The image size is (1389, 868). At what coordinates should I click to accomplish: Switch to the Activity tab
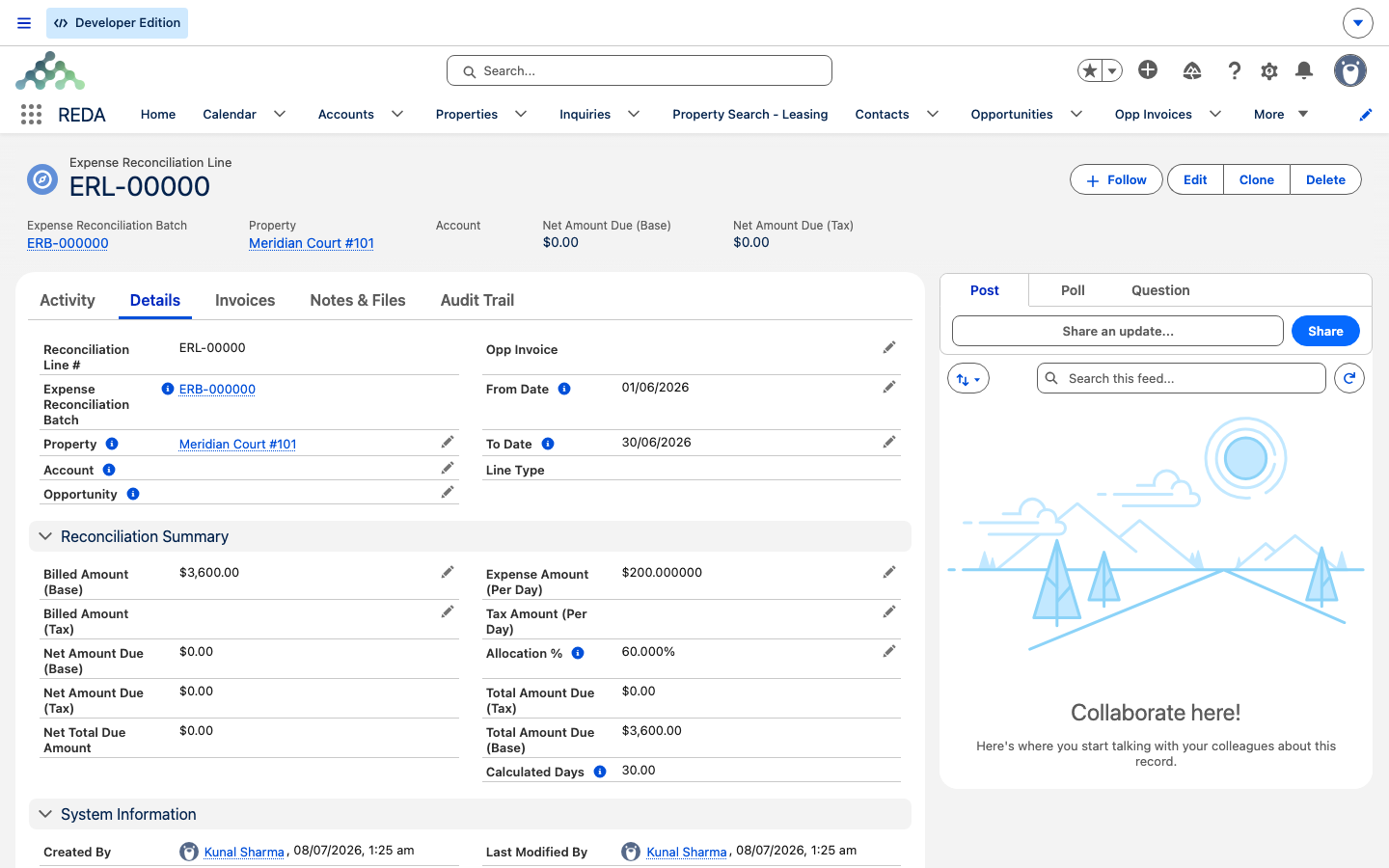point(68,300)
